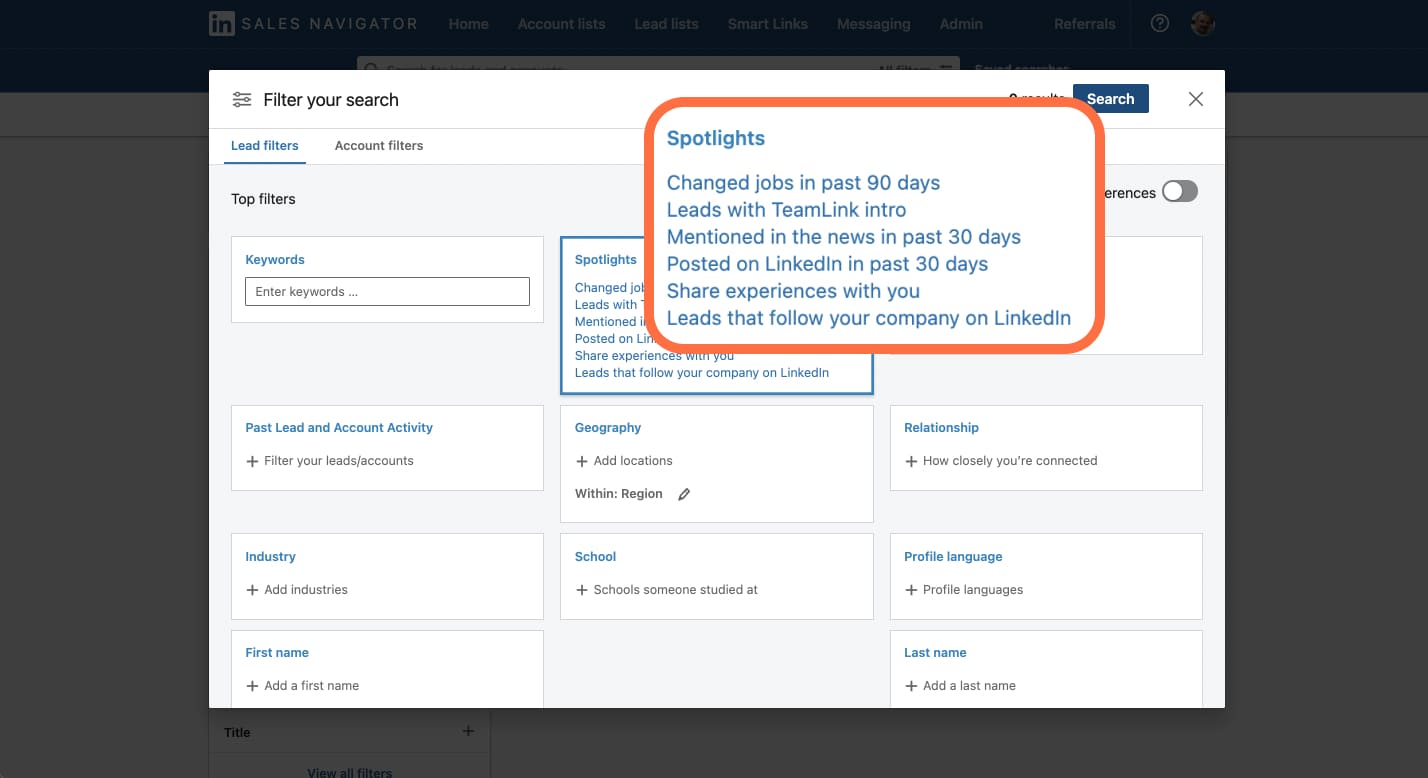1428x778 pixels.
Task: Toggle the preferences switch
Action: (1179, 192)
